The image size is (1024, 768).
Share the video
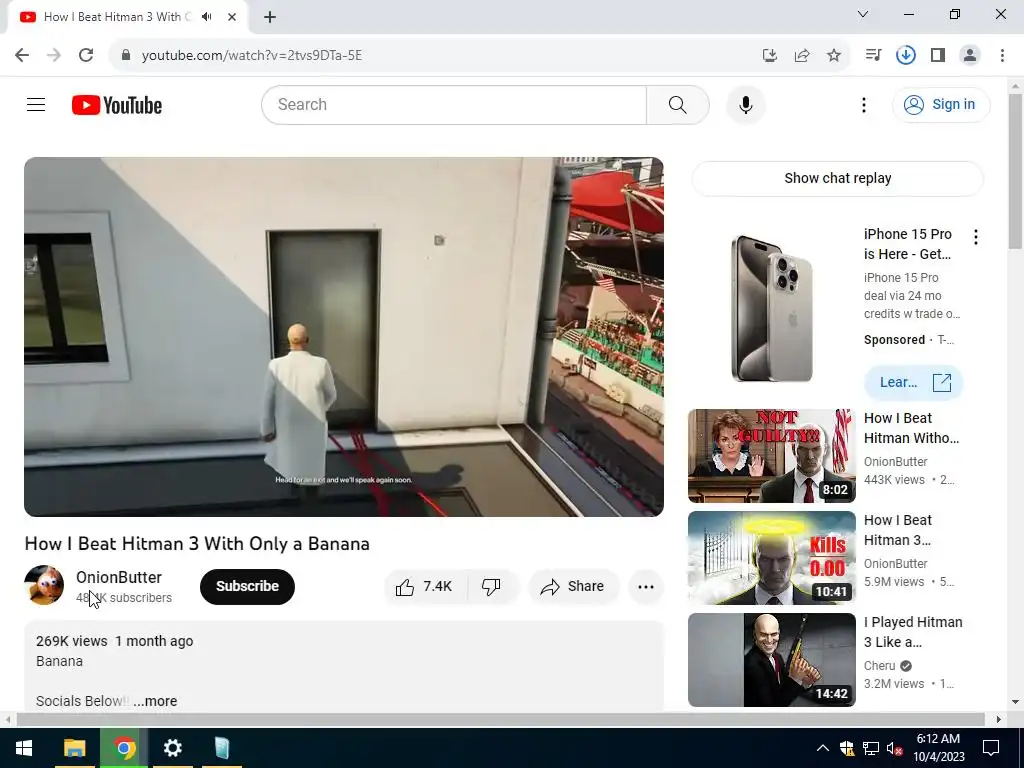point(573,586)
